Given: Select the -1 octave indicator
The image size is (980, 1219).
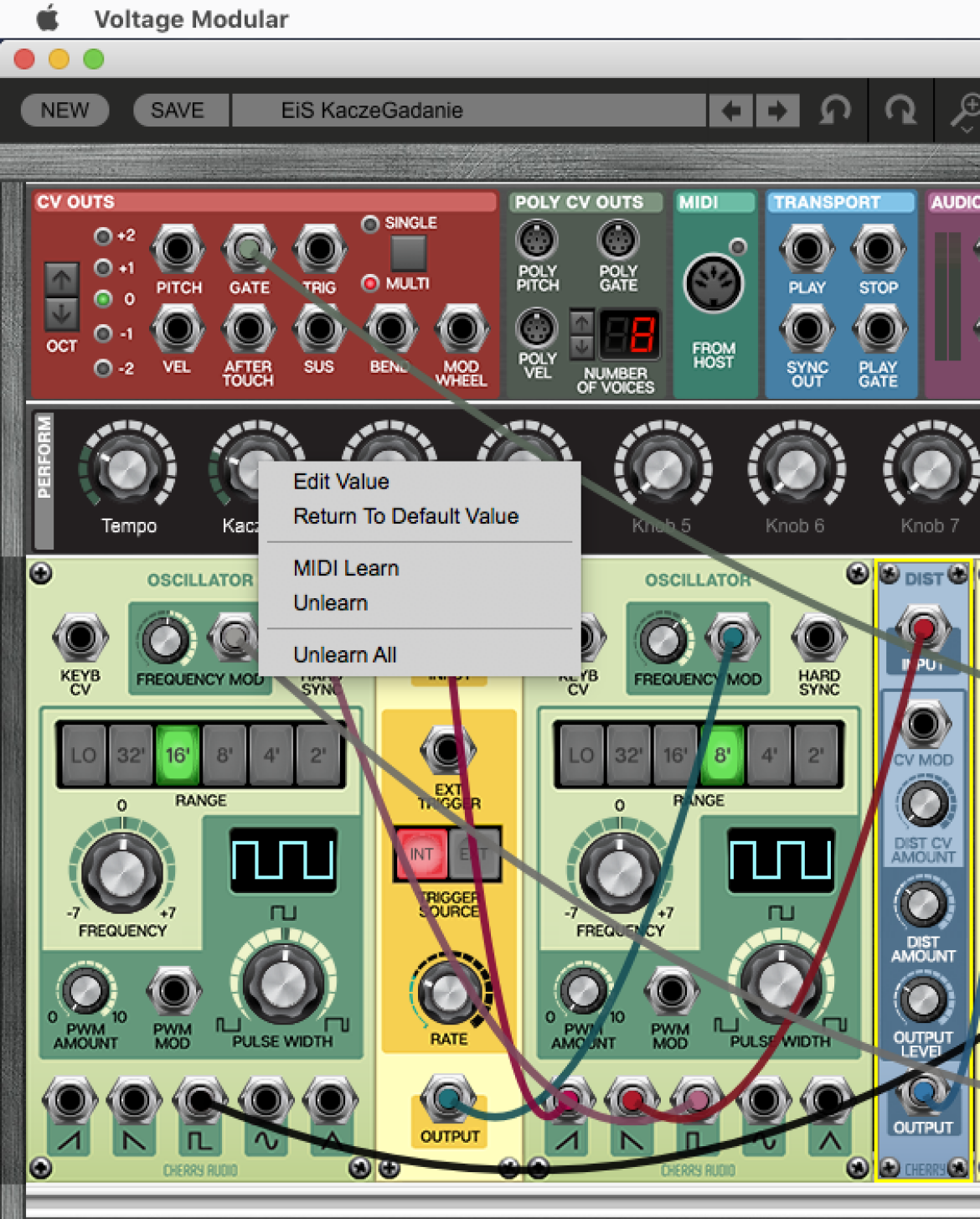Looking at the screenshot, I should (103, 334).
